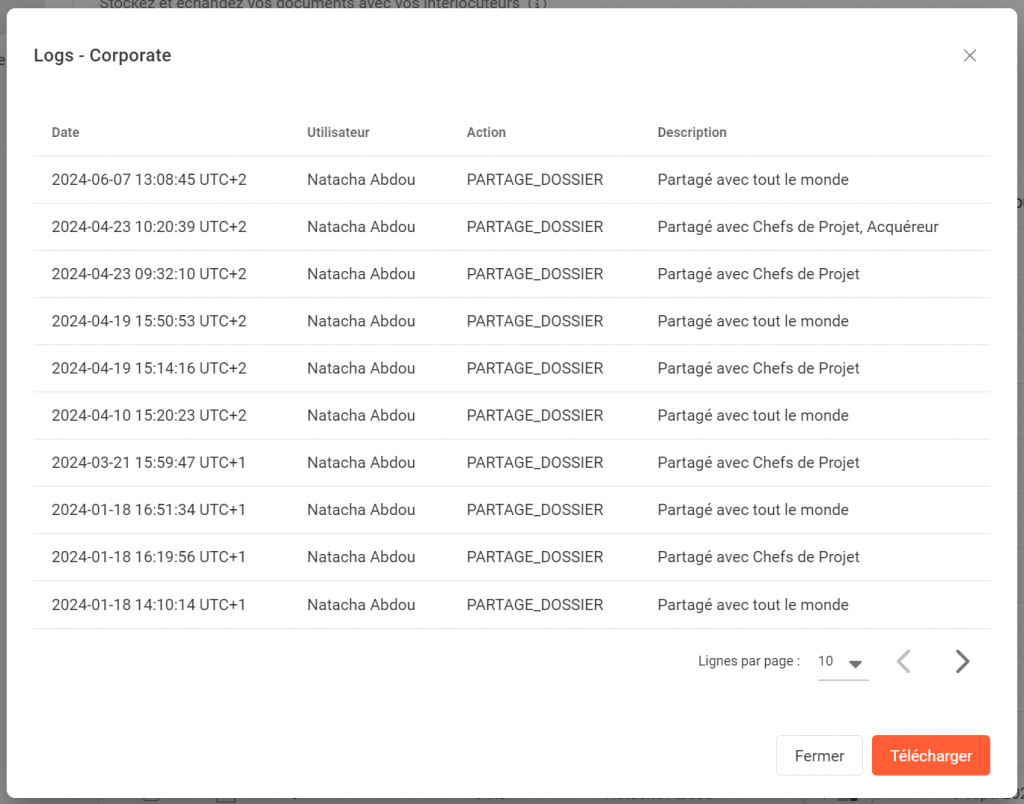Select description mentioning Chefs de Projet, Acquéreur
1024x804 pixels.
pyautogui.click(x=797, y=227)
